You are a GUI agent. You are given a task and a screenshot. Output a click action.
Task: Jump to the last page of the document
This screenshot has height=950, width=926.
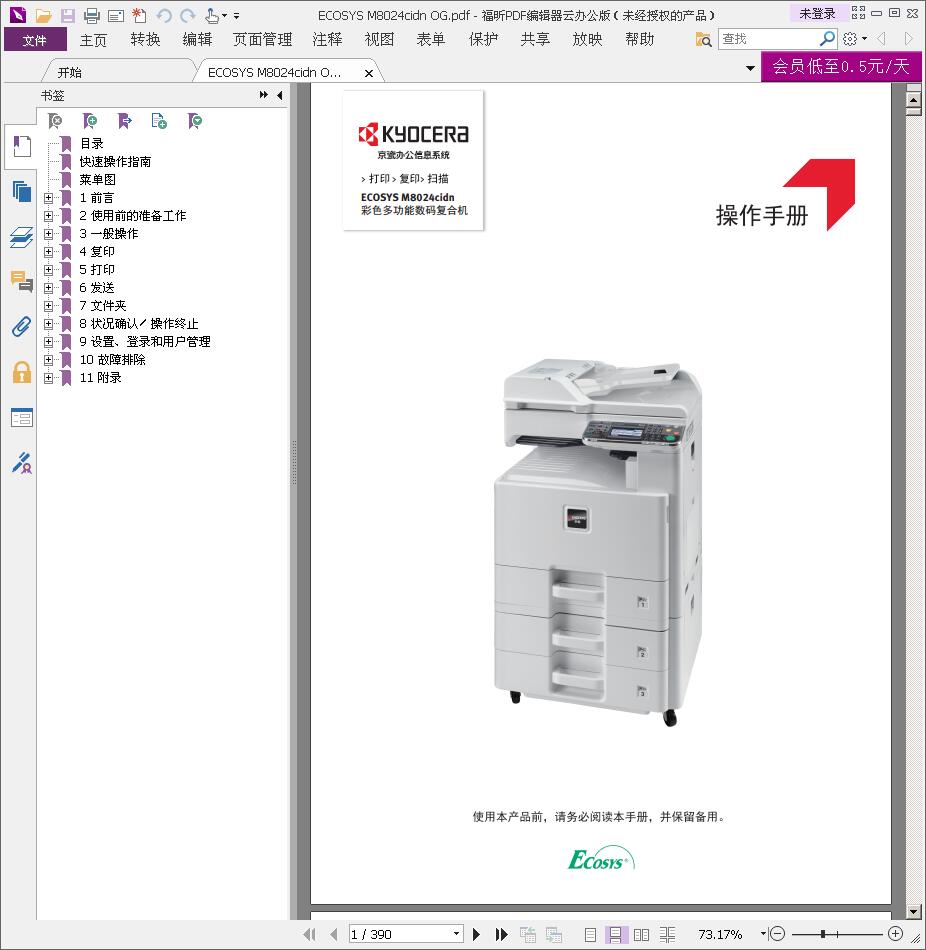click(501, 934)
